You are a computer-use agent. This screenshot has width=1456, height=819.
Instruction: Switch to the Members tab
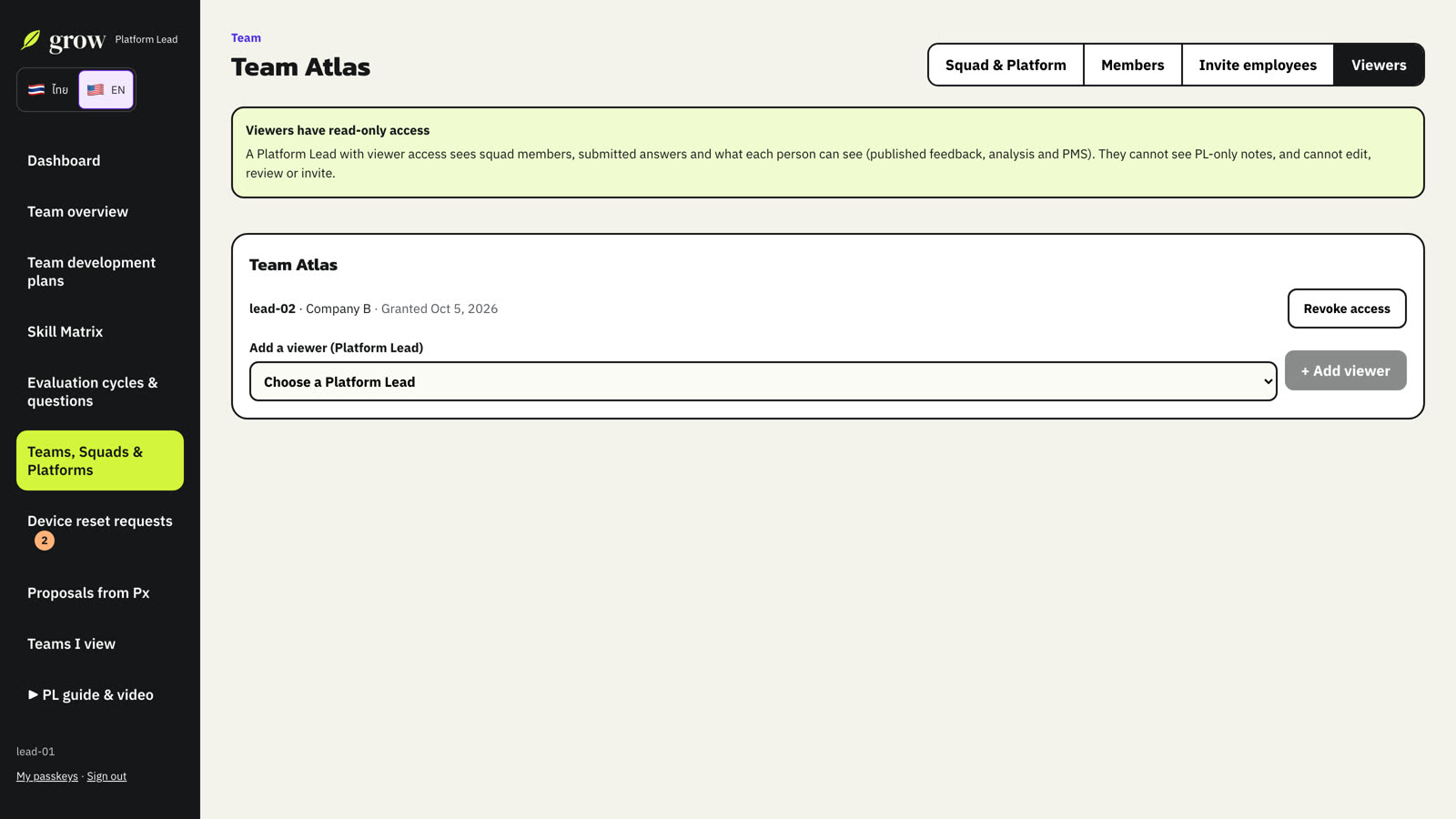(1132, 66)
